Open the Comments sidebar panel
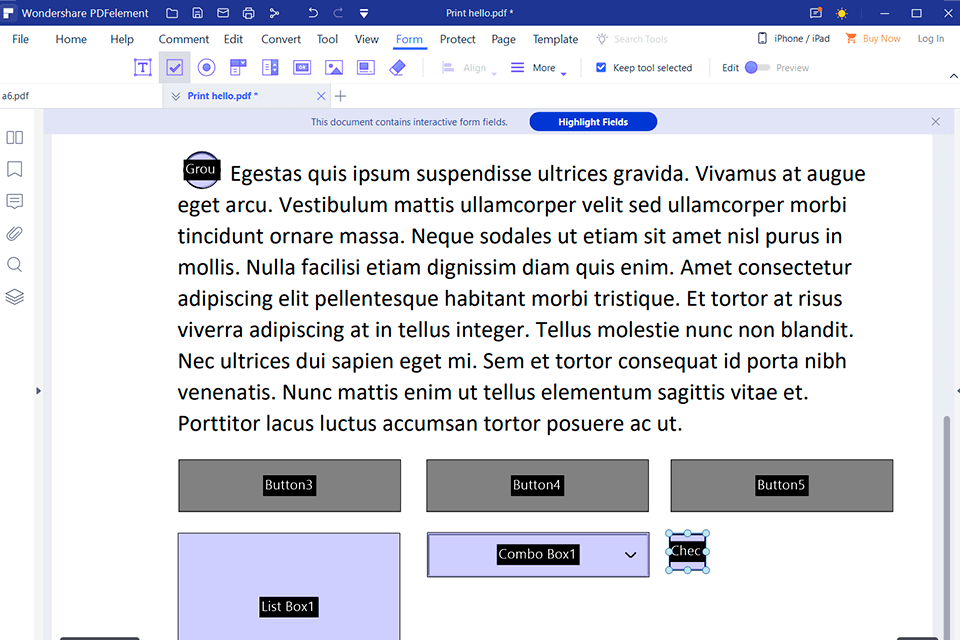 15,201
